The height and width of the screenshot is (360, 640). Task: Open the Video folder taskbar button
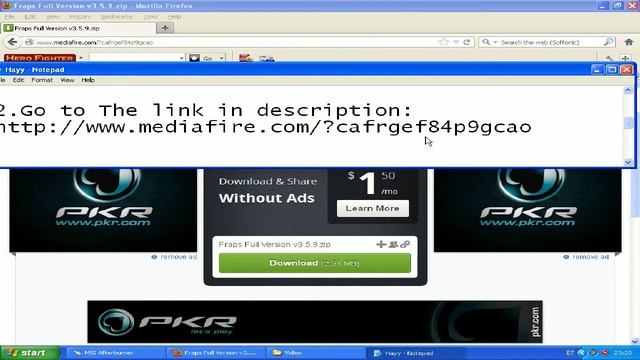pyautogui.click(x=316, y=353)
